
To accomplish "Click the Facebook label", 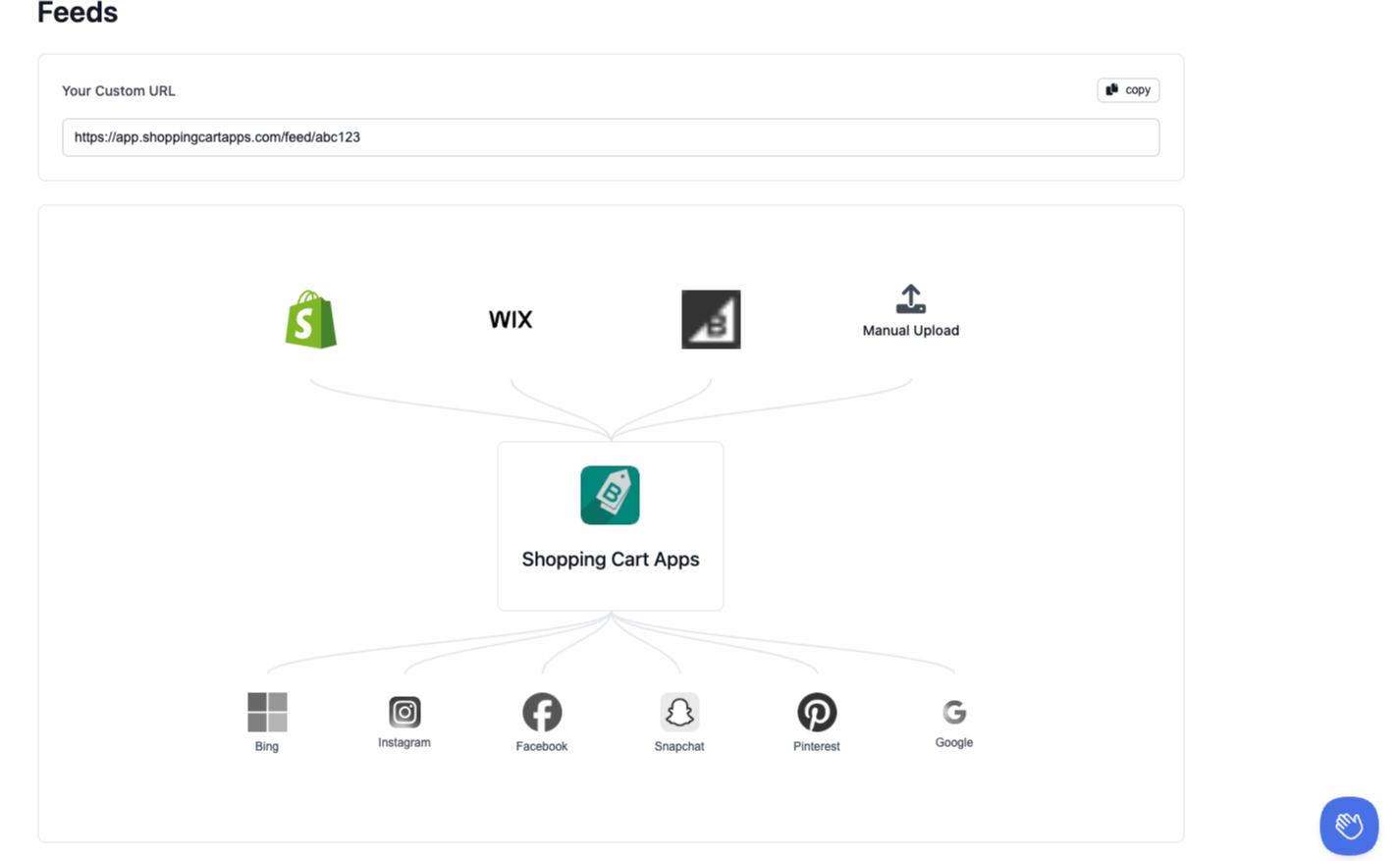I will [x=542, y=746].
